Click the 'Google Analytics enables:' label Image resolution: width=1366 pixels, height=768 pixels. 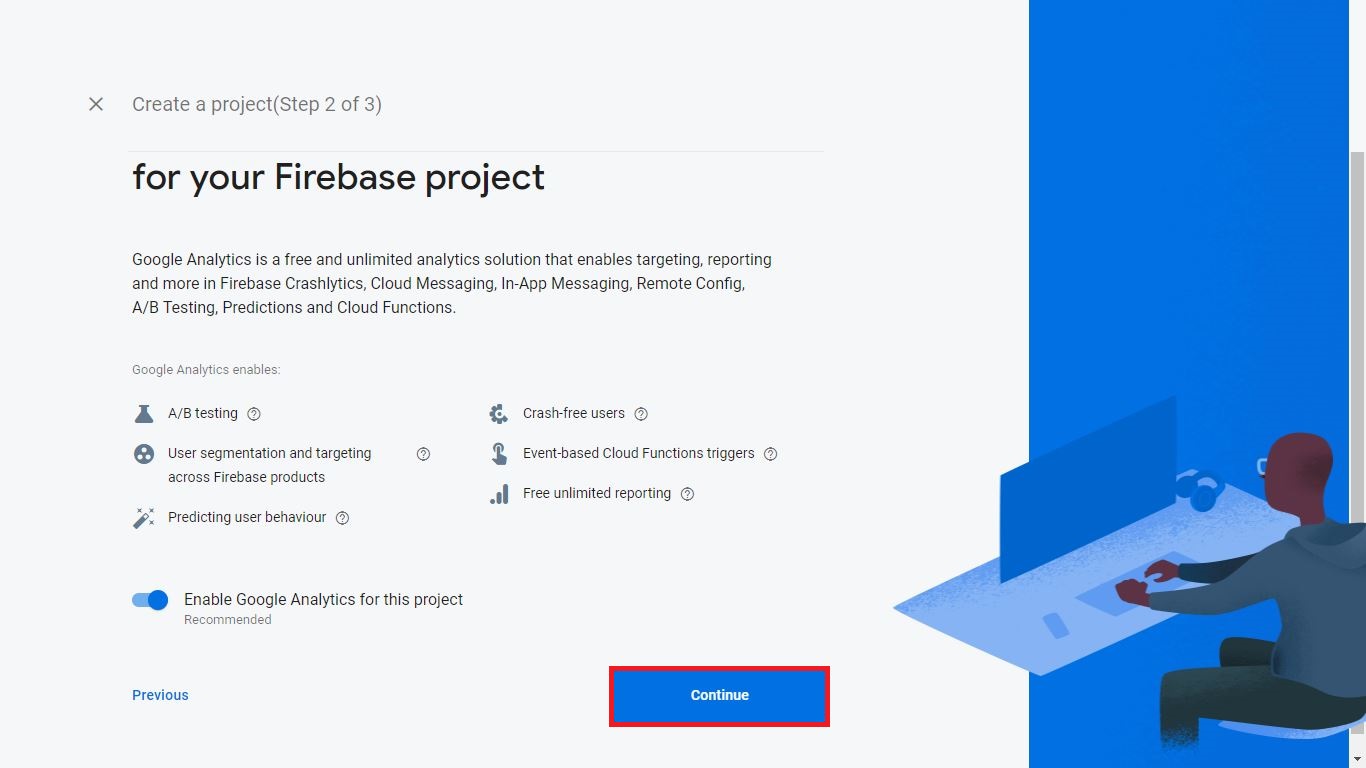(206, 369)
